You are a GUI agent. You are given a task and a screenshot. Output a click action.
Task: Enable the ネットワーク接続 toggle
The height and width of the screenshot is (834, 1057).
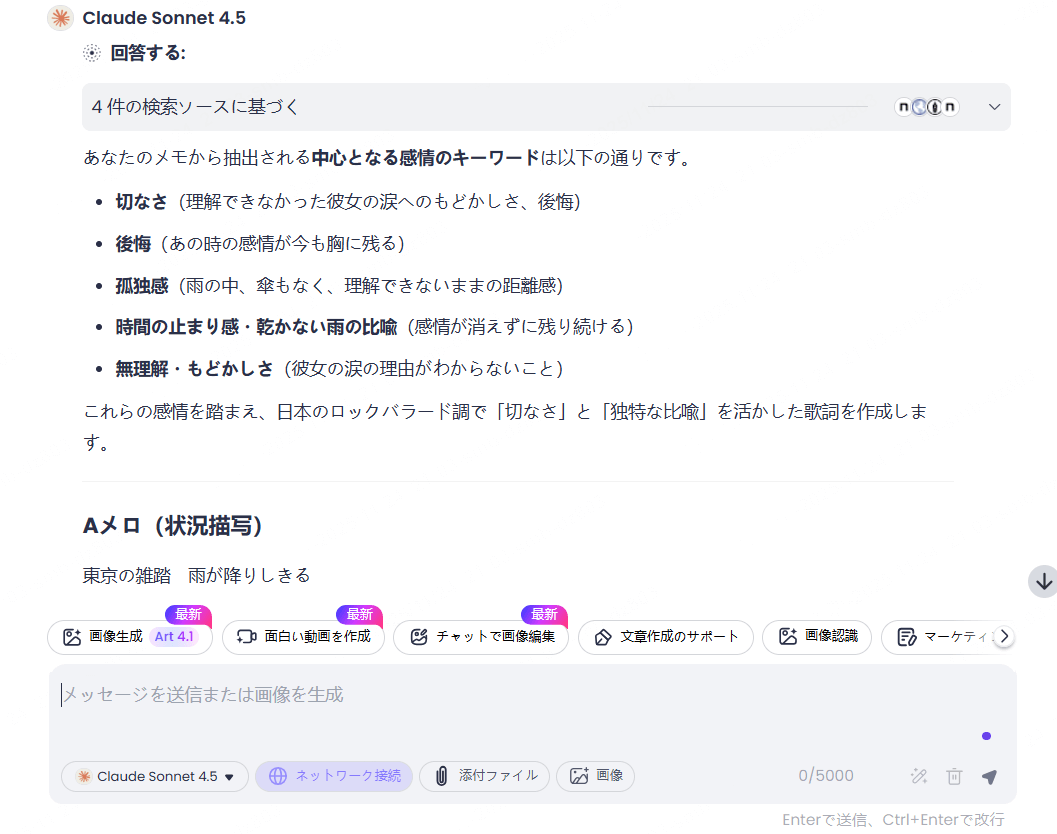pyautogui.click(x=334, y=776)
